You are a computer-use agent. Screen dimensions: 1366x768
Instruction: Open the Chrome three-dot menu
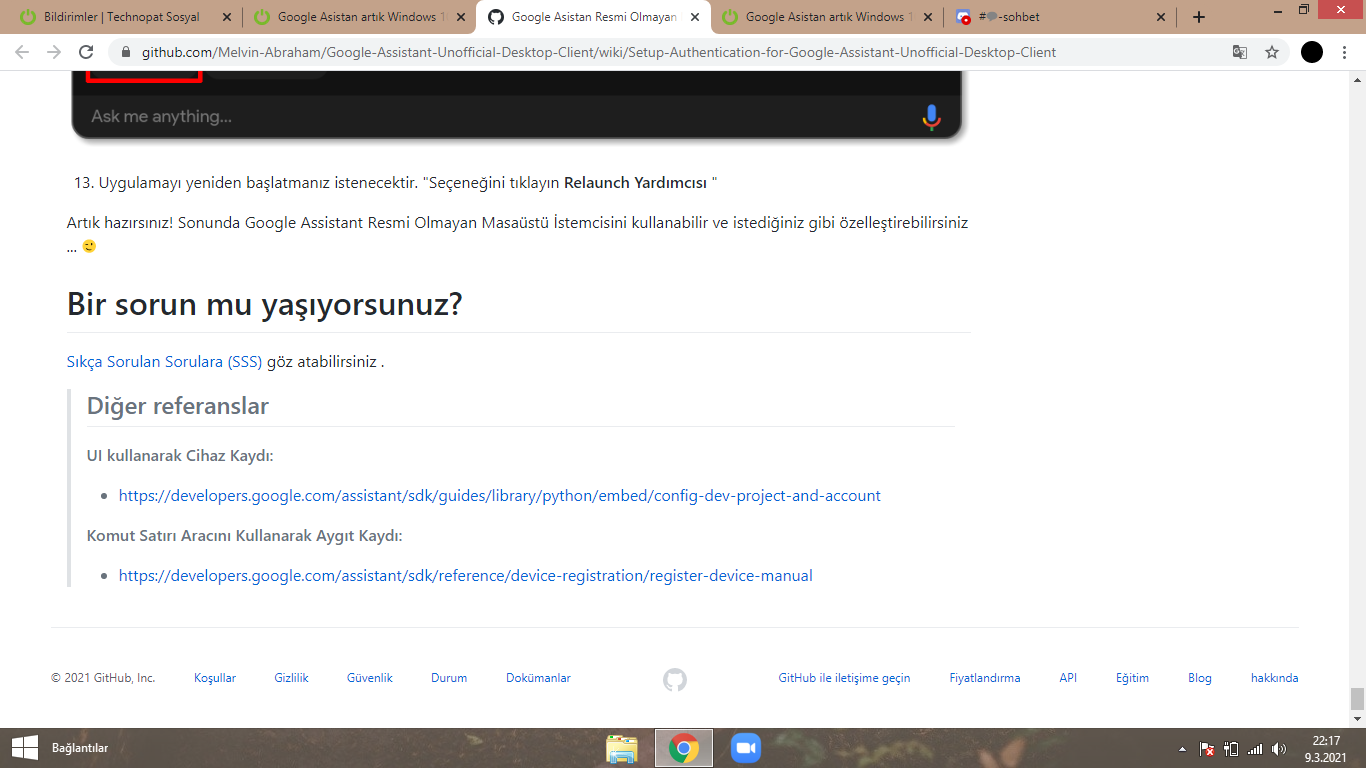point(1346,52)
